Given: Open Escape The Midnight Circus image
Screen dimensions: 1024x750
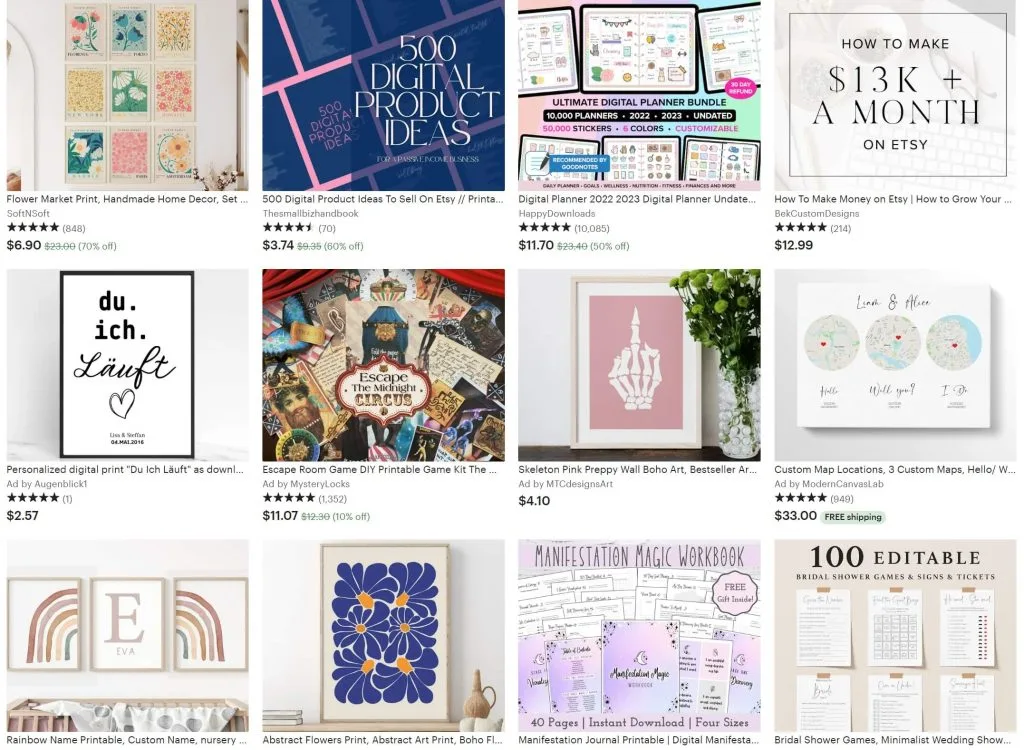Looking at the screenshot, I should click(383, 365).
